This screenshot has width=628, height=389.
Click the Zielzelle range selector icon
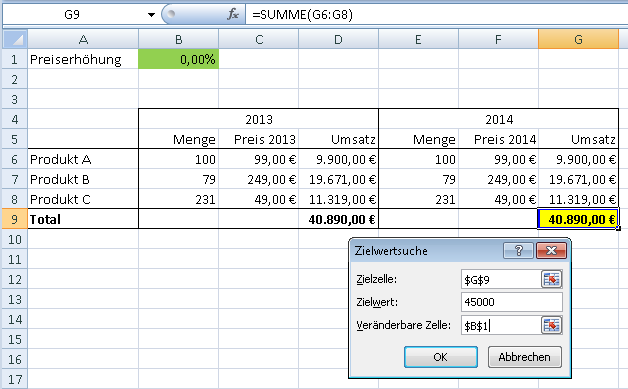[552, 279]
